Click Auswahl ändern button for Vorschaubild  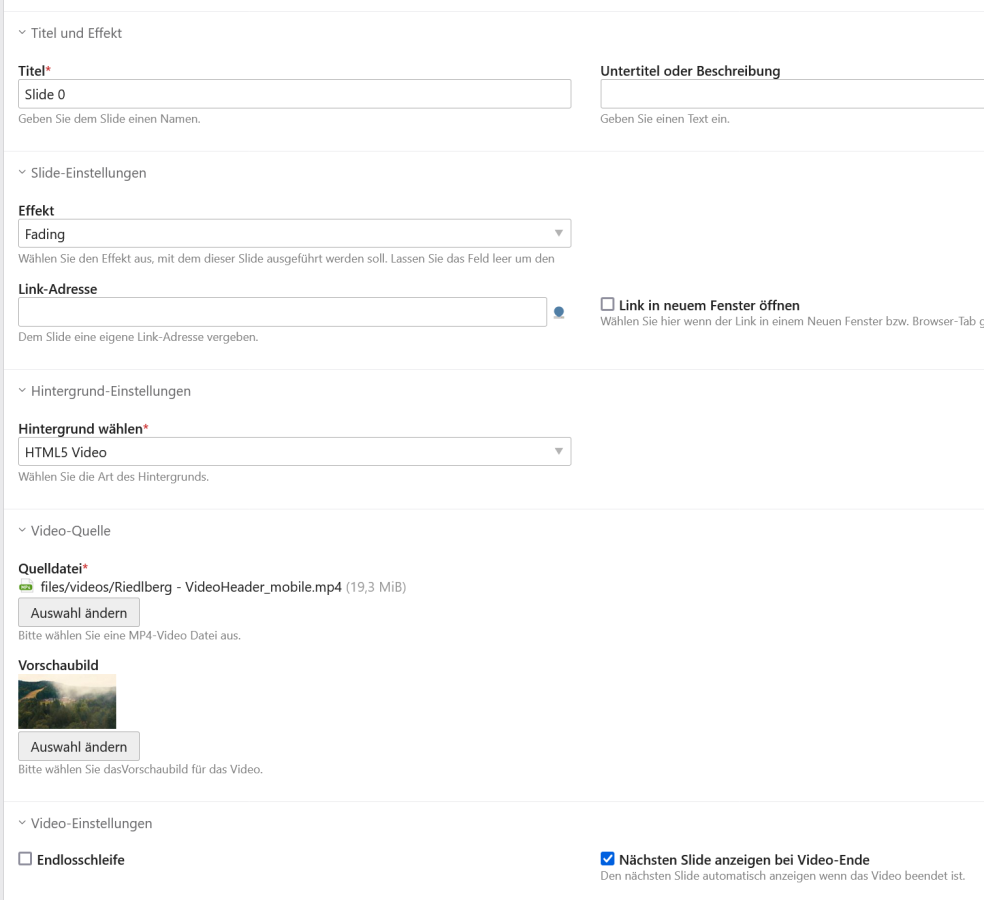coord(79,746)
